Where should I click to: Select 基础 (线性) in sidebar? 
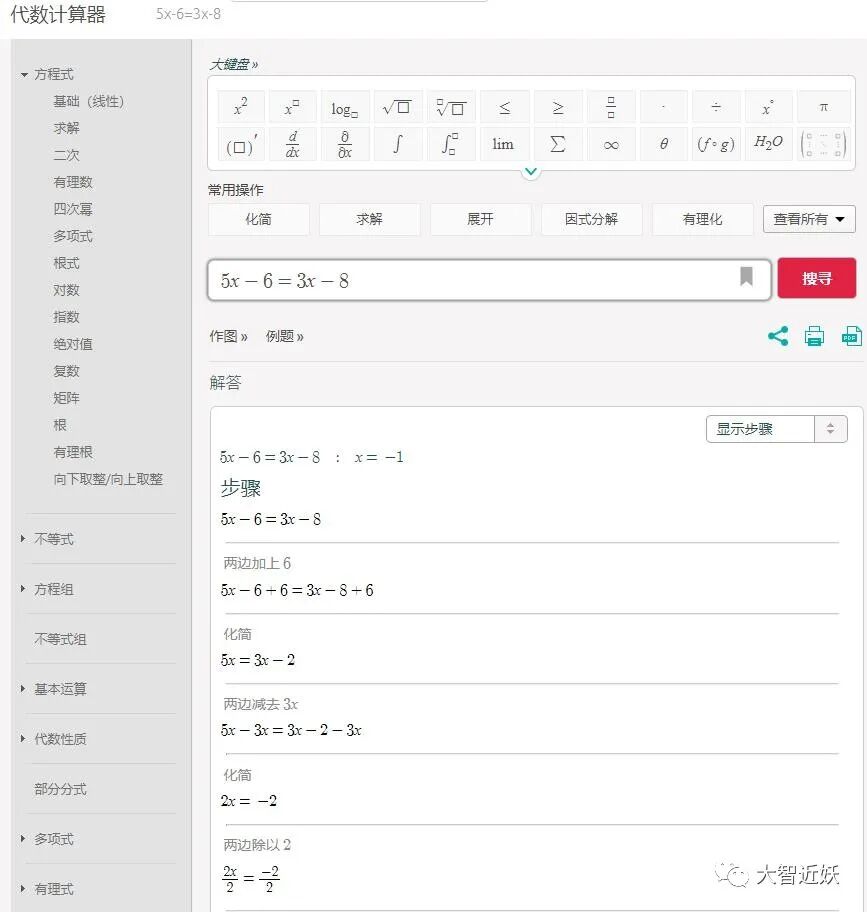pos(89,101)
